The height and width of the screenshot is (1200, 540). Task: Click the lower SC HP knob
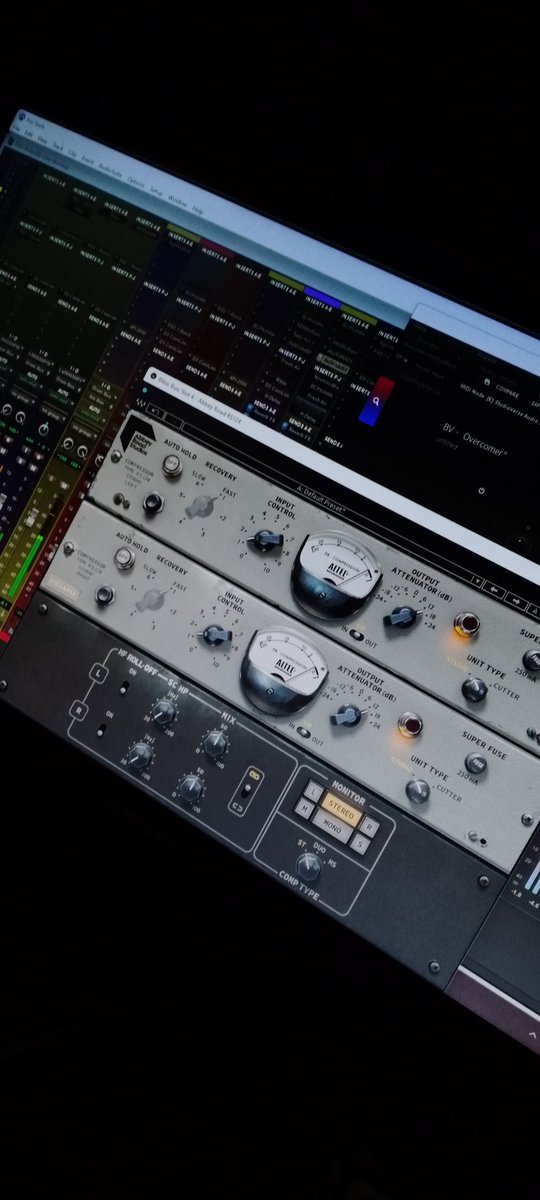point(139,755)
